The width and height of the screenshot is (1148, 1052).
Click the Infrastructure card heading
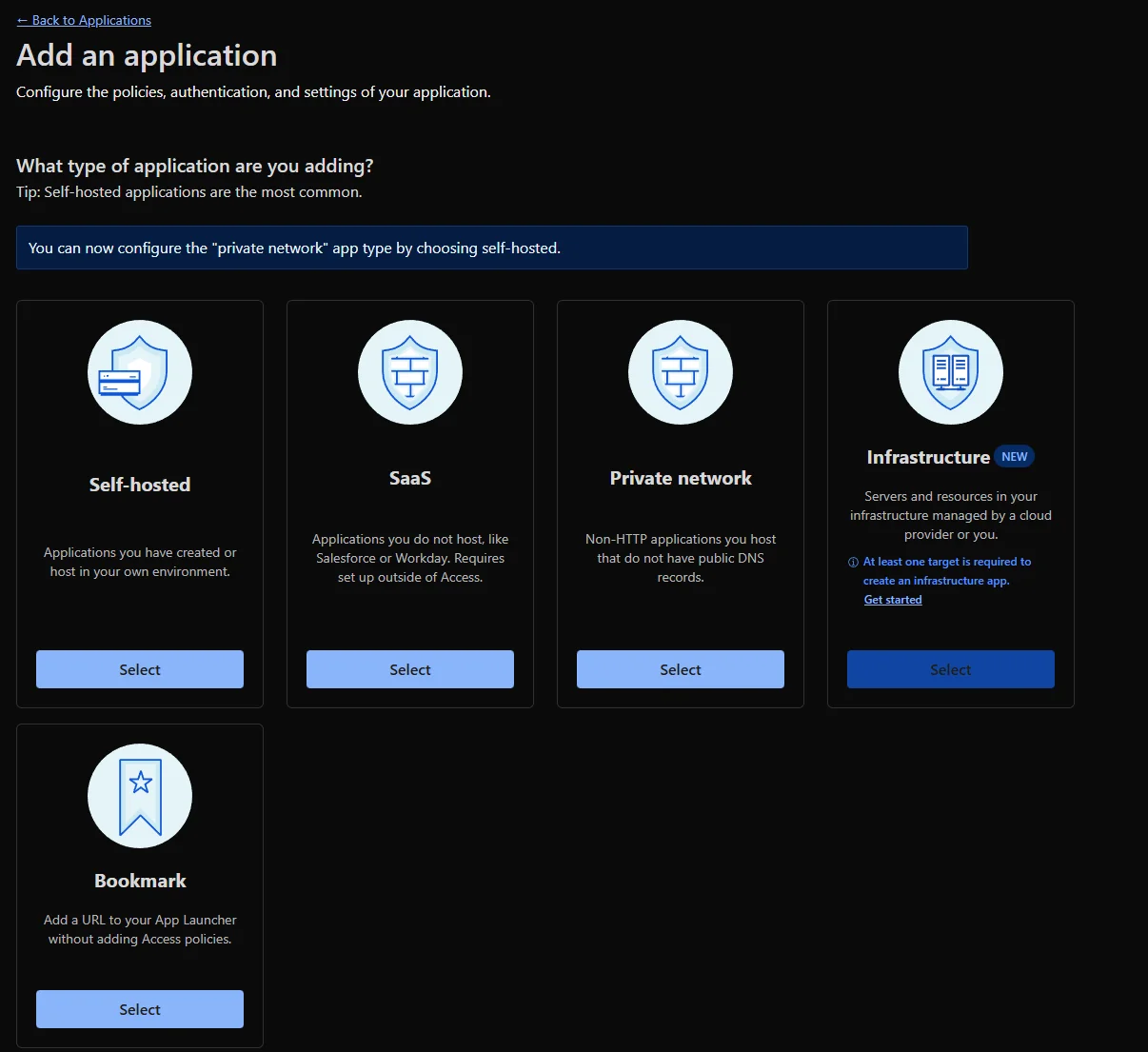tap(928, 457)
